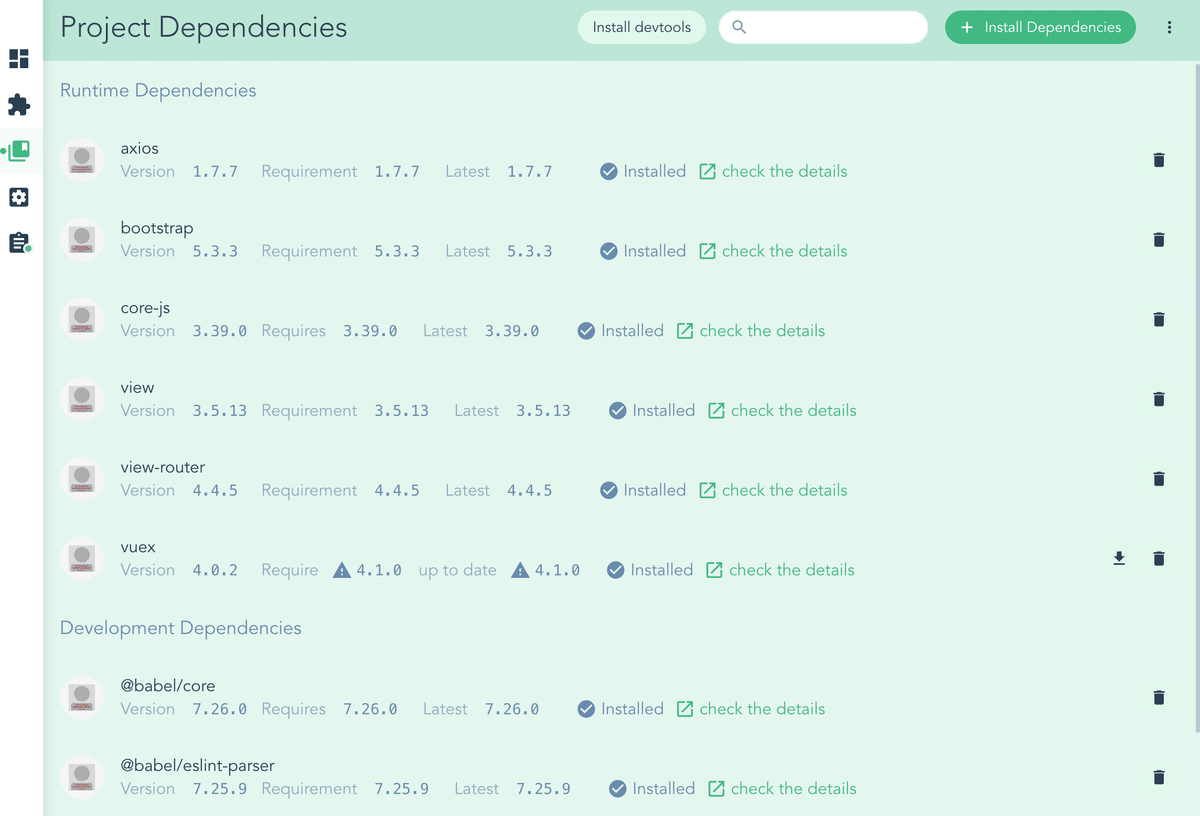Click the bootstrap package logo

click(x=82, y=240)
